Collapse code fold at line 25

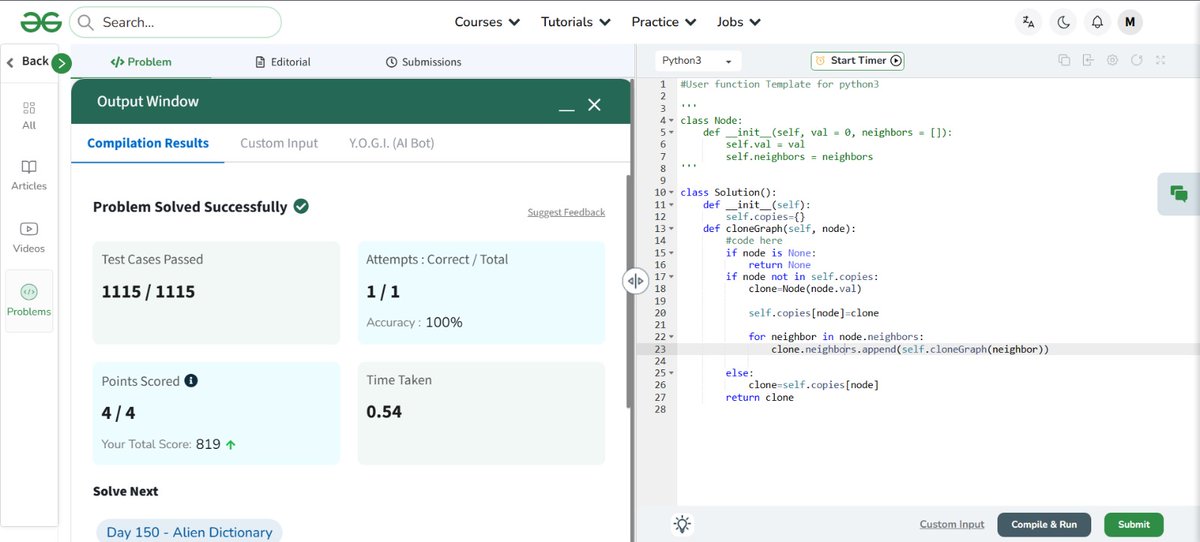tap(671, 373)
